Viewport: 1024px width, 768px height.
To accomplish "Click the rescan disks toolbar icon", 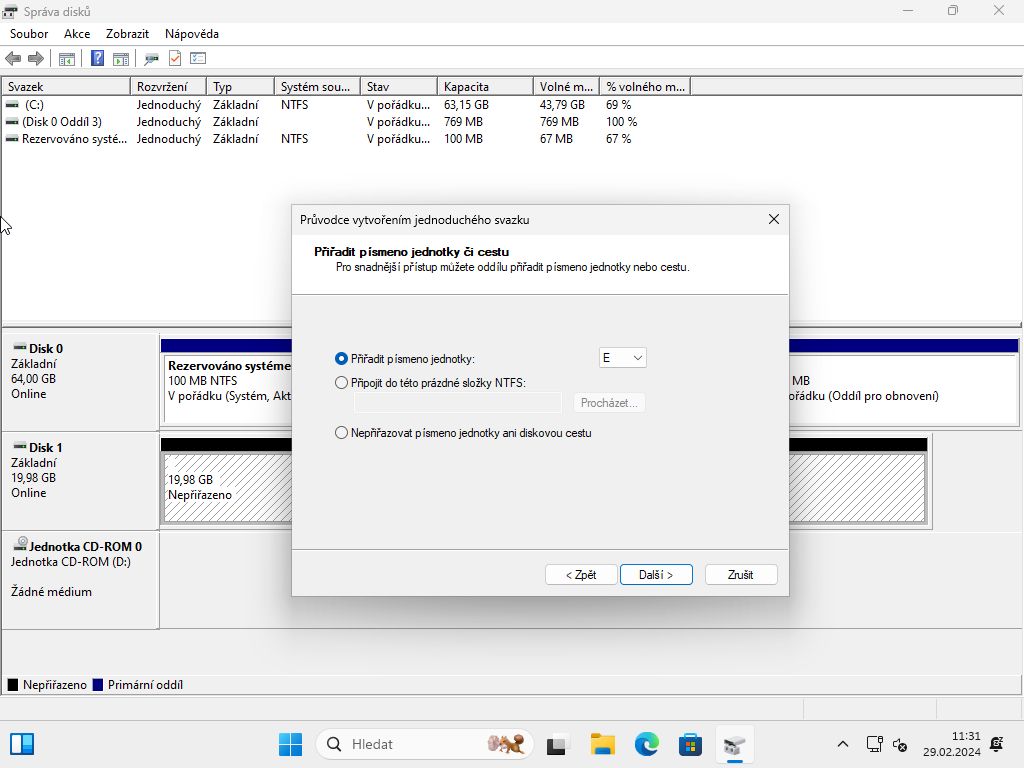I will [152, 59].
